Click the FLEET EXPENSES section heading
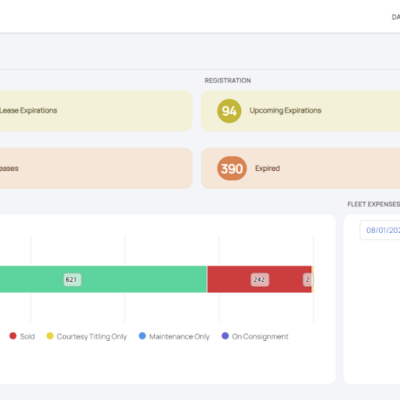Viewport: 400px width, 400px height. [374, 204]
